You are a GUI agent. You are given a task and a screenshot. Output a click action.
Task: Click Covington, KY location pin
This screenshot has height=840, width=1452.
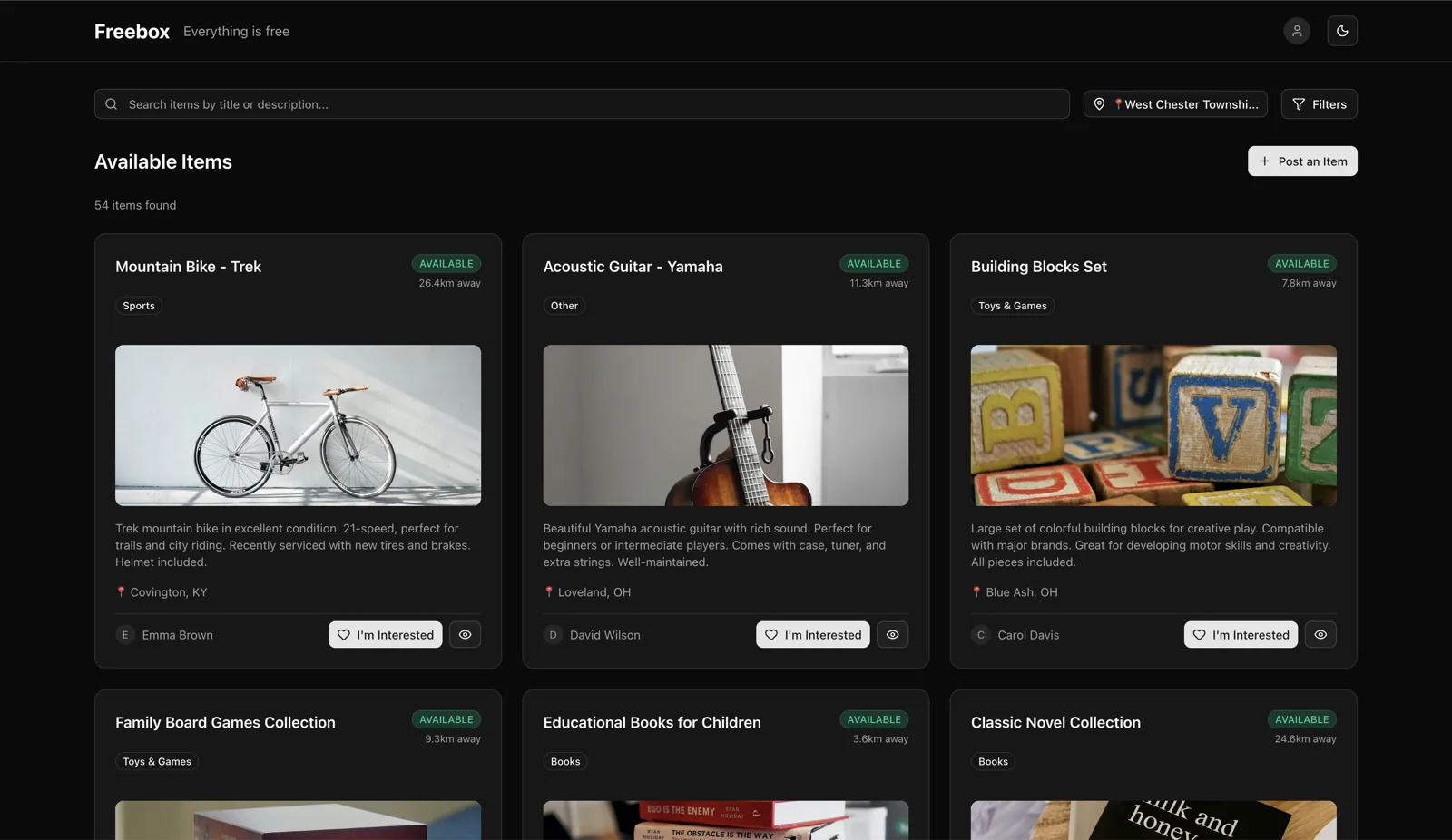[121, 592]
